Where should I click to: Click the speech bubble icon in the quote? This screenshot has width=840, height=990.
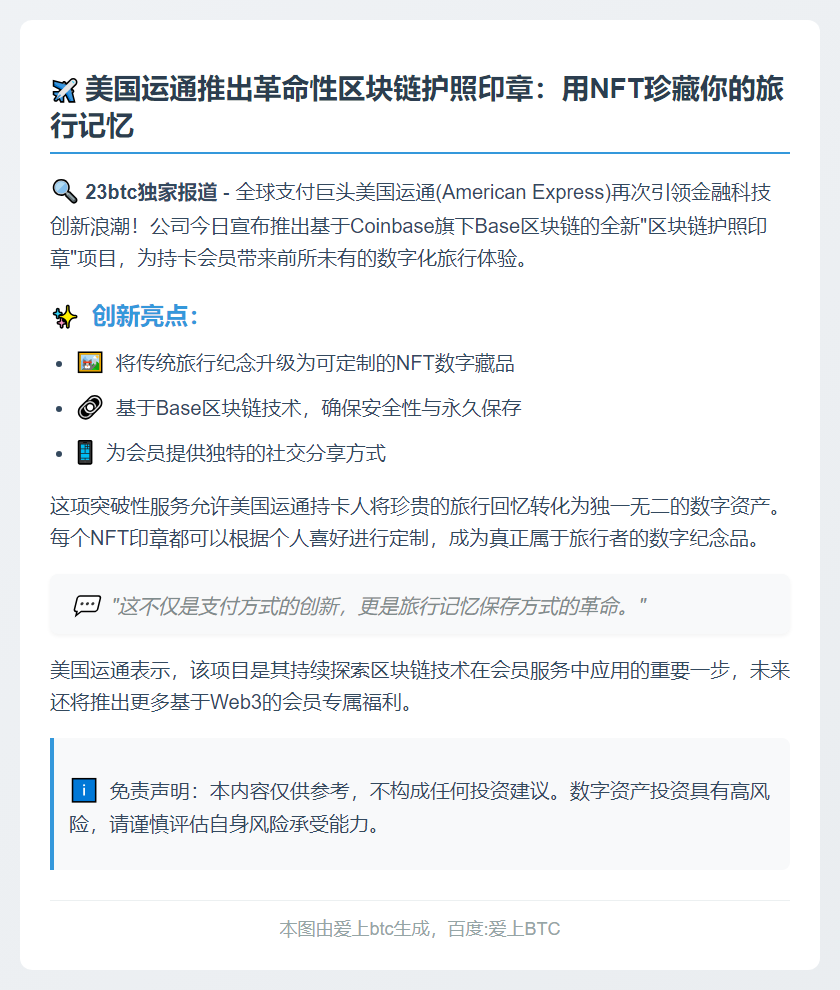click(87, 606)
